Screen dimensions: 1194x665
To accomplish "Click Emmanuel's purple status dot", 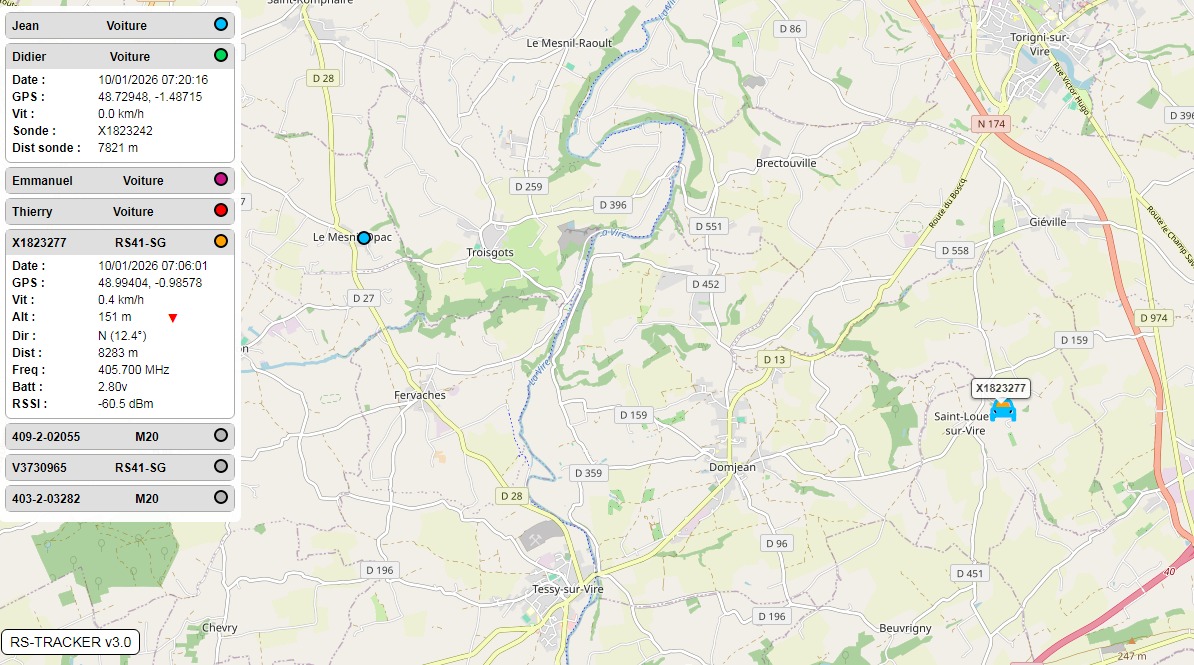I will pyautogui.click(x=221, y=180).
